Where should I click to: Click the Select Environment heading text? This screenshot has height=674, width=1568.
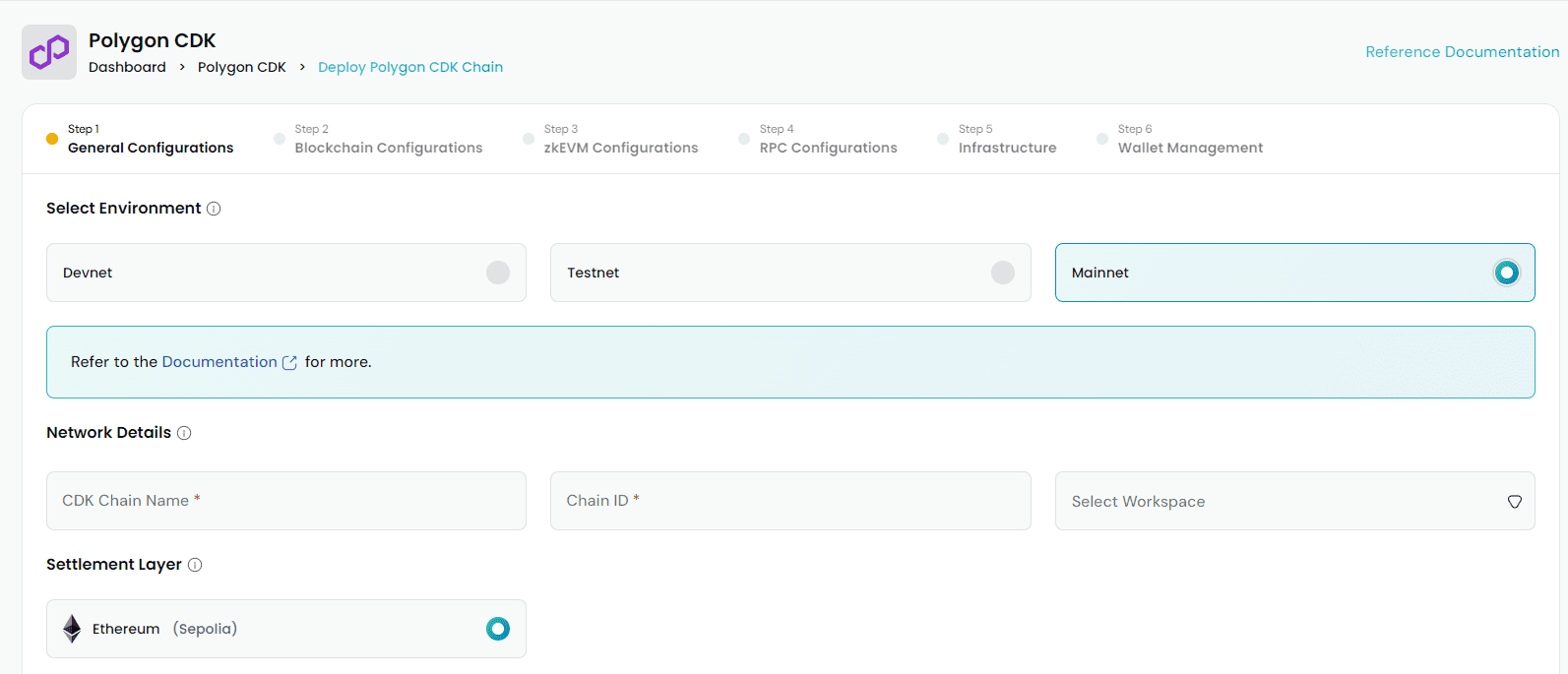point(124,209)
